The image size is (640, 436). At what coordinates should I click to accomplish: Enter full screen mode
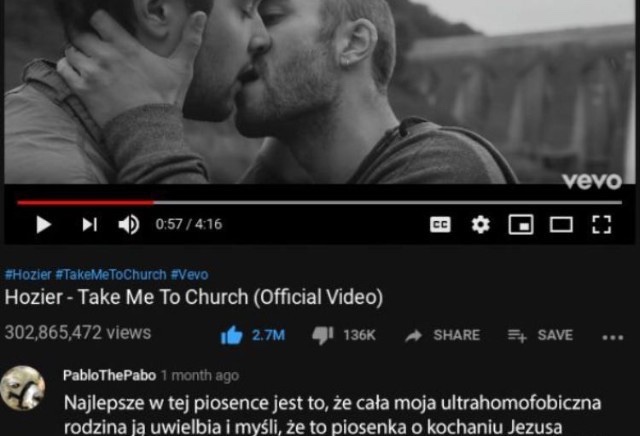pos(602,225)
